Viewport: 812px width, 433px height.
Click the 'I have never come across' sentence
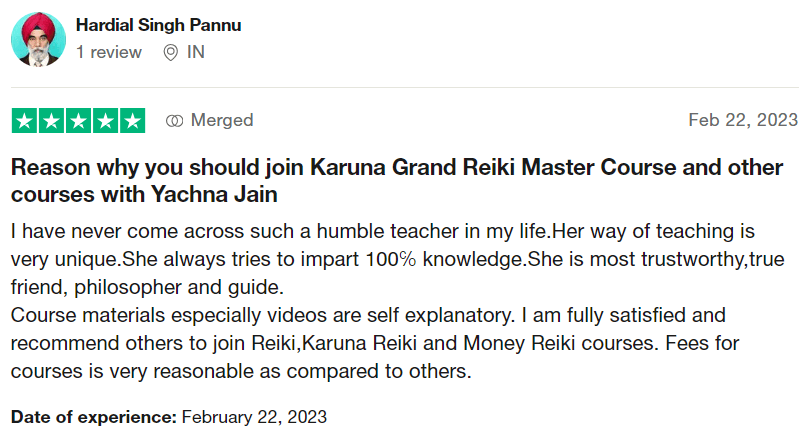click(281, 231)
